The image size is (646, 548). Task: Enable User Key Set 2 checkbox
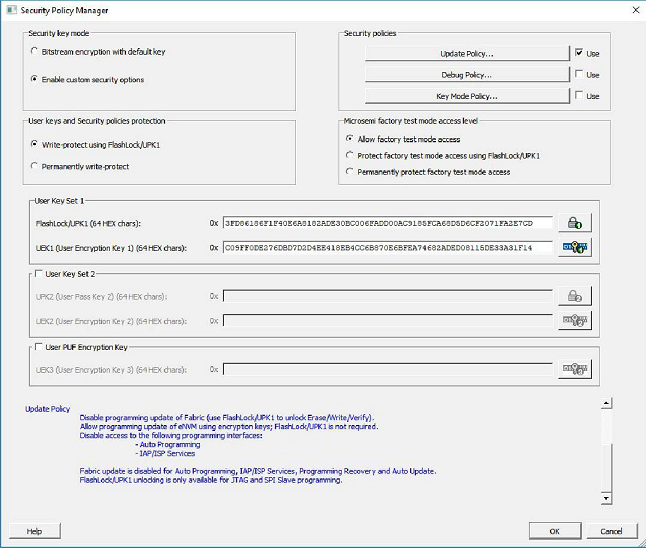coord(38,274)
